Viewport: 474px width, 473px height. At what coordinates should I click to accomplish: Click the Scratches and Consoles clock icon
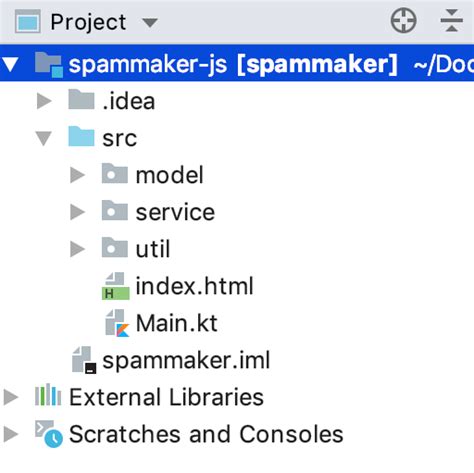point(49,433)
